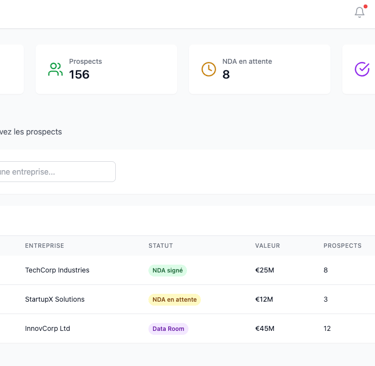
Task: Open the Prospects 156 stat card
Action: [106, 69]
